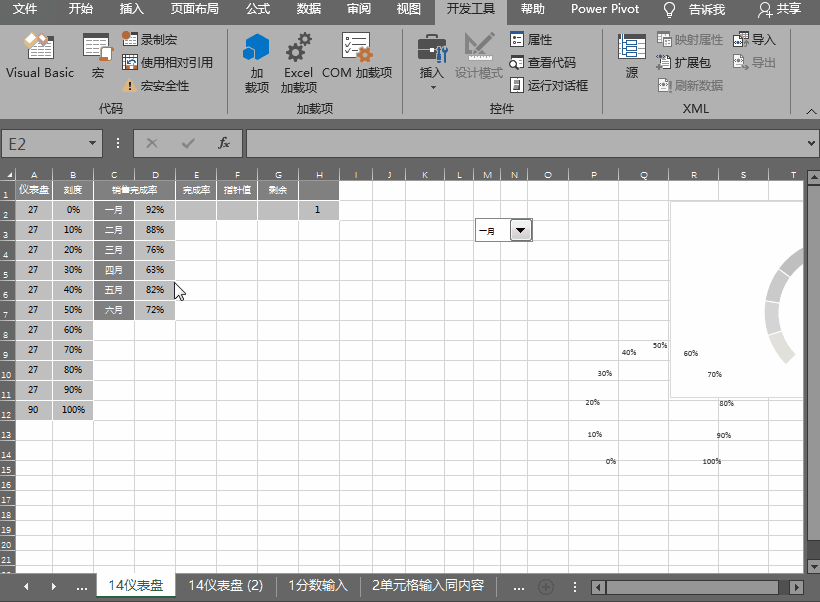Switch to the 公式 formulas tab
The height and width of the screenshot is (602, 820).
[258, 9]
